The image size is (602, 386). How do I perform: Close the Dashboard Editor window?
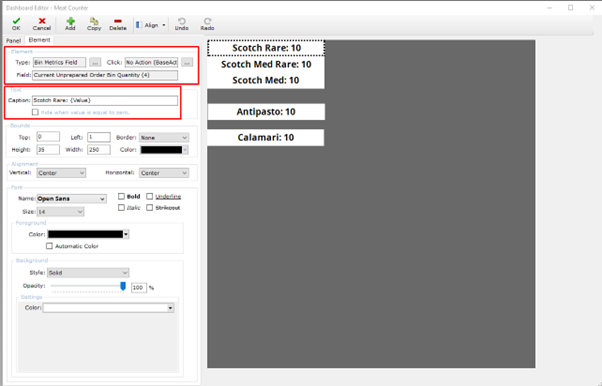coord(592,8)
